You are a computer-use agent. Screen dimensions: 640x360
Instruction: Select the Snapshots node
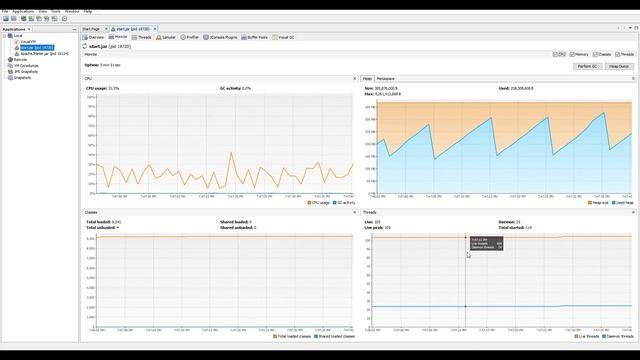point(22,78)
